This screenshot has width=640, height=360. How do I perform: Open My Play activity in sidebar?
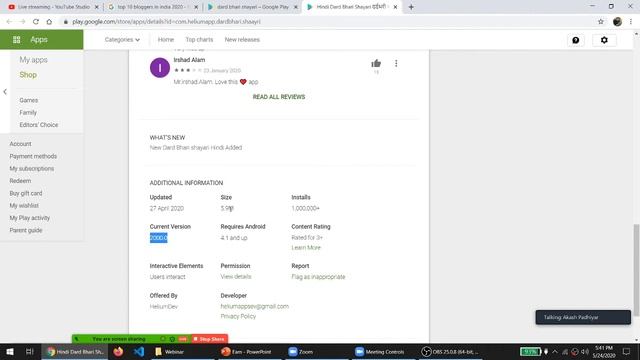(x=29, y=218)
